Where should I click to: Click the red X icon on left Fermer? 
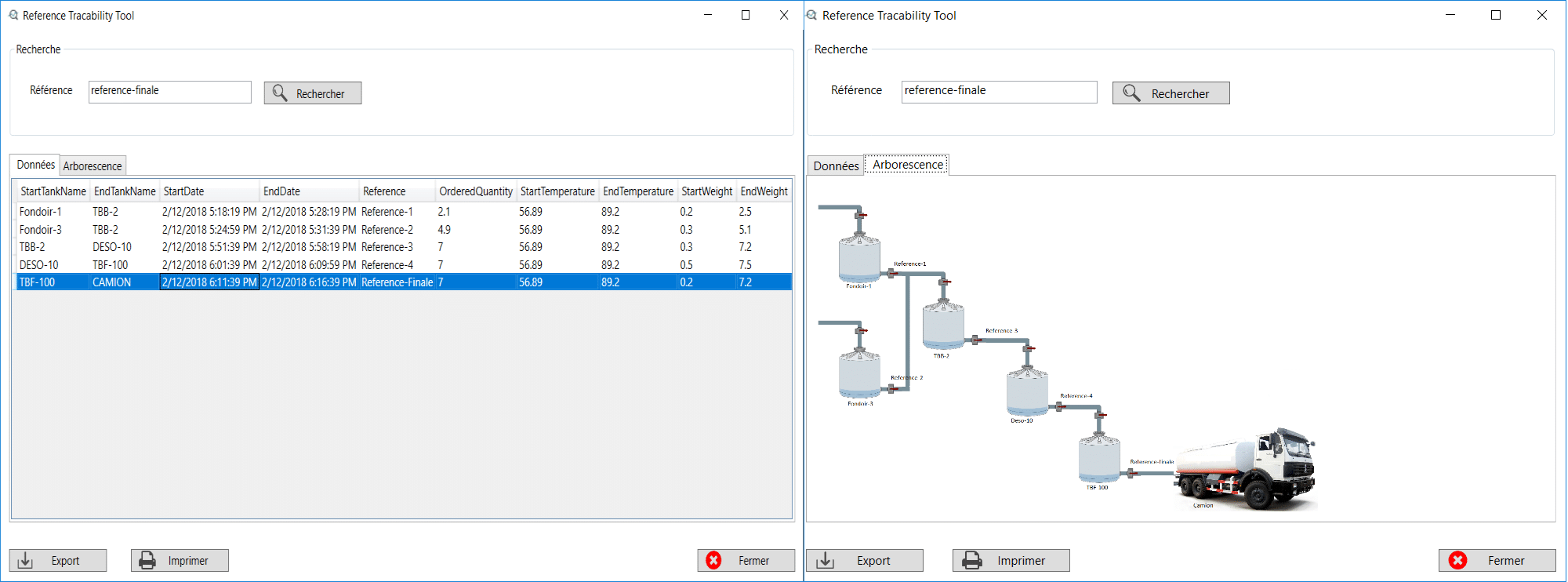tap(713, 561)
